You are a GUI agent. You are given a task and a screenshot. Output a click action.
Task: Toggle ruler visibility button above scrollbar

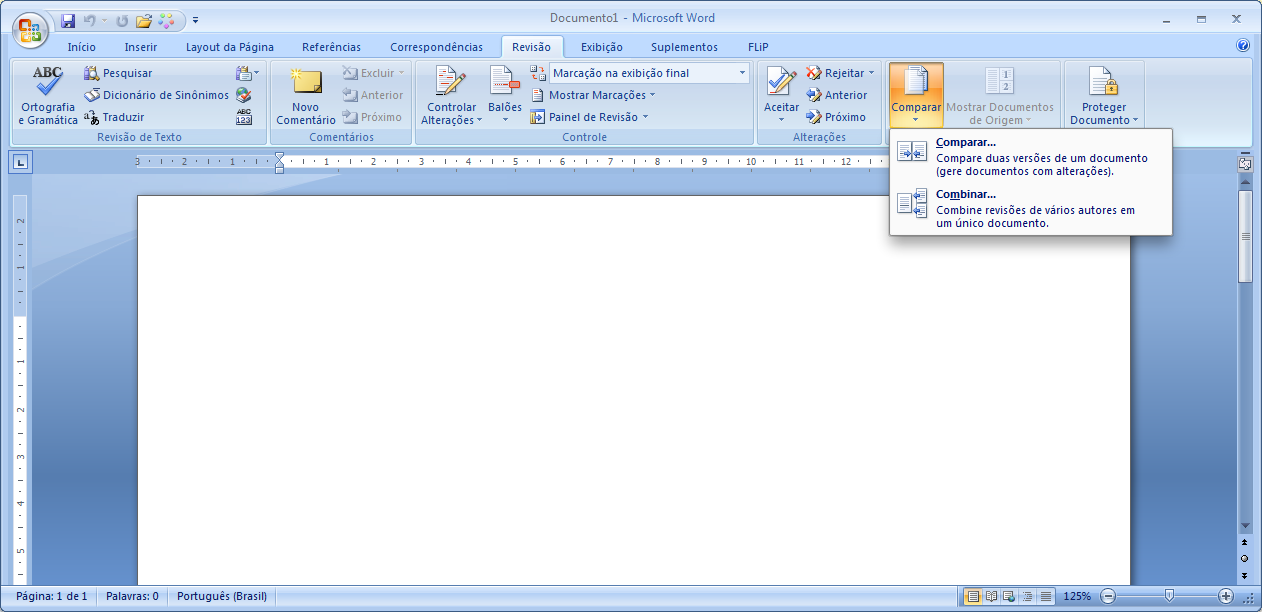[x=1245, y=163]
